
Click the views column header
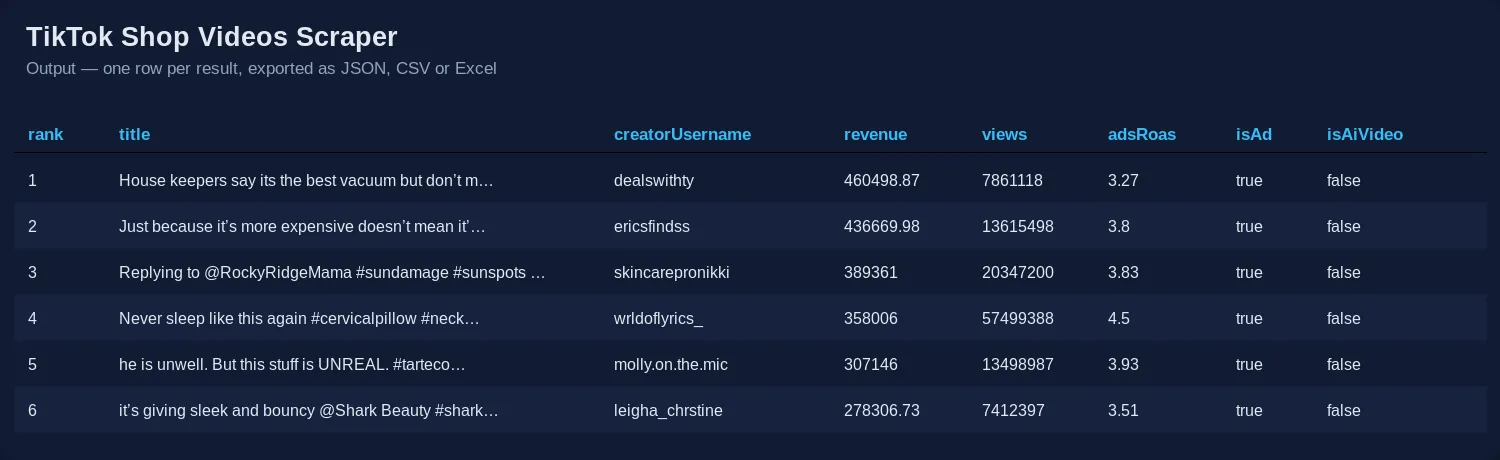1004,134
